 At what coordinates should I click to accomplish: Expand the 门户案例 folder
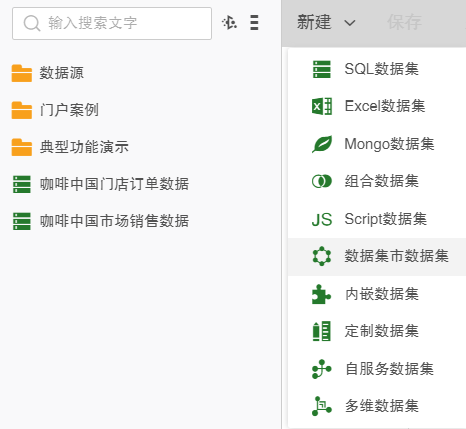pos(55,110)
